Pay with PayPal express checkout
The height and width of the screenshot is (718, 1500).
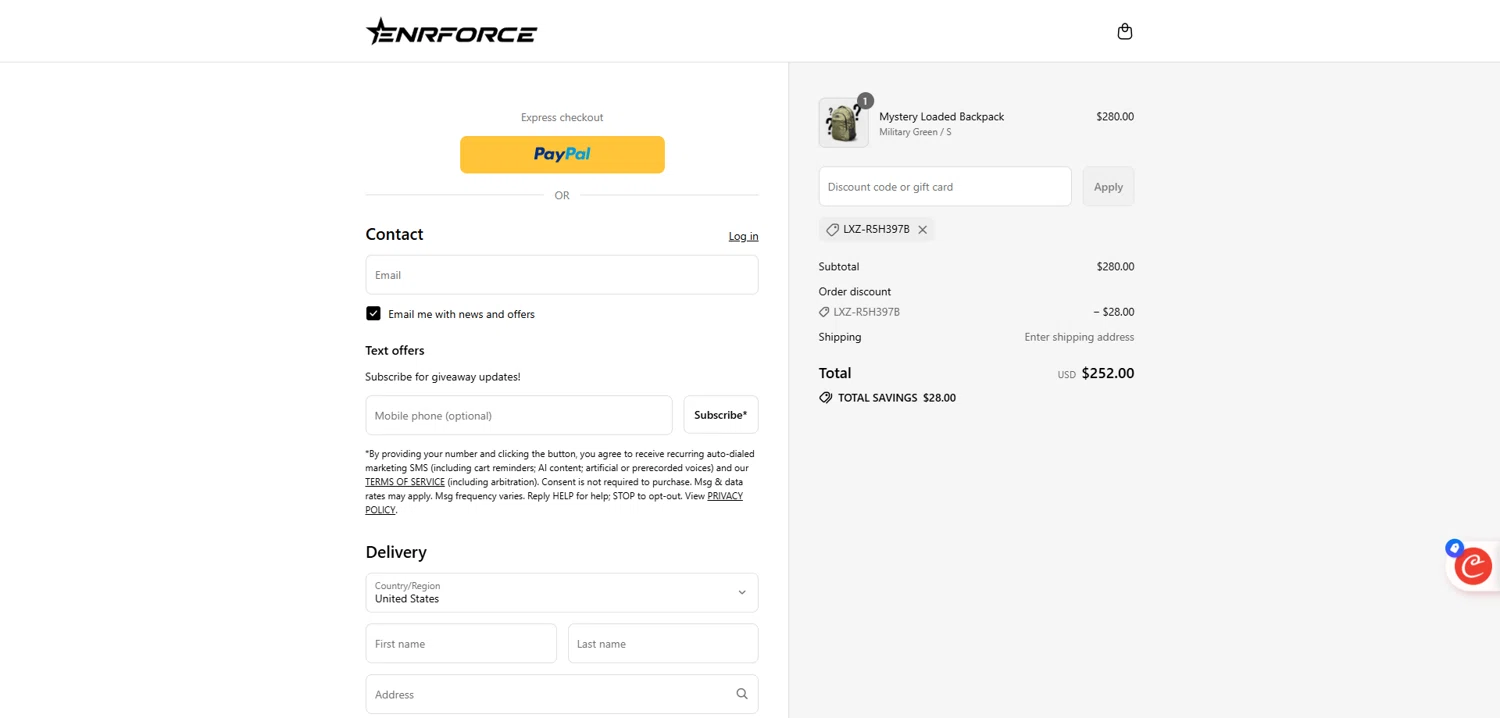click(562, 155)
